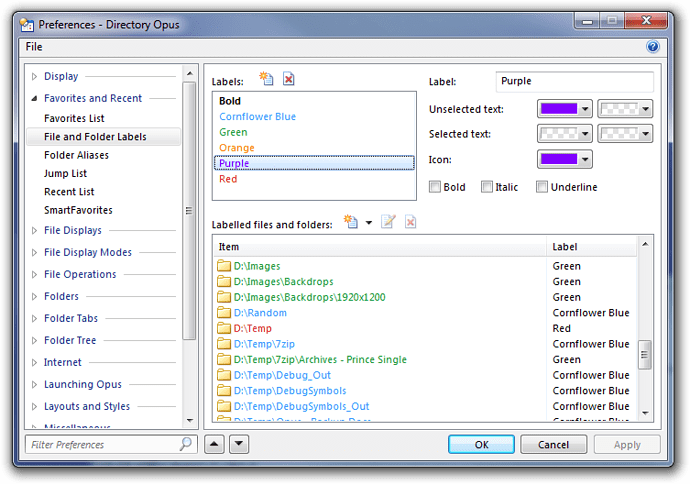Expand the File Operations category
The height and width of the screenshot is (484, 690).
point(34,275)
